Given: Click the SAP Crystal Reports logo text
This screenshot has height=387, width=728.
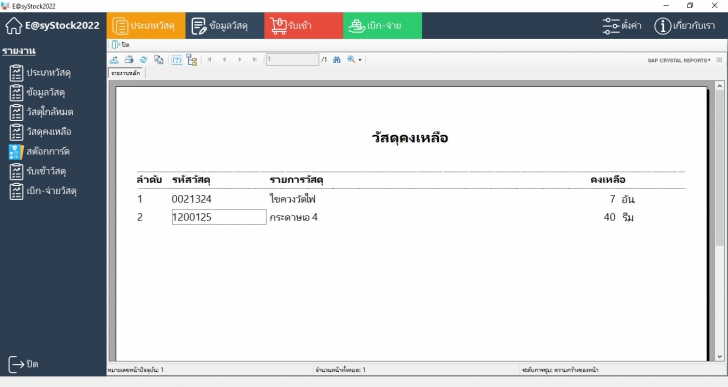Looking at the screenshot, I should pyautogui.click(x=679, y=60).
